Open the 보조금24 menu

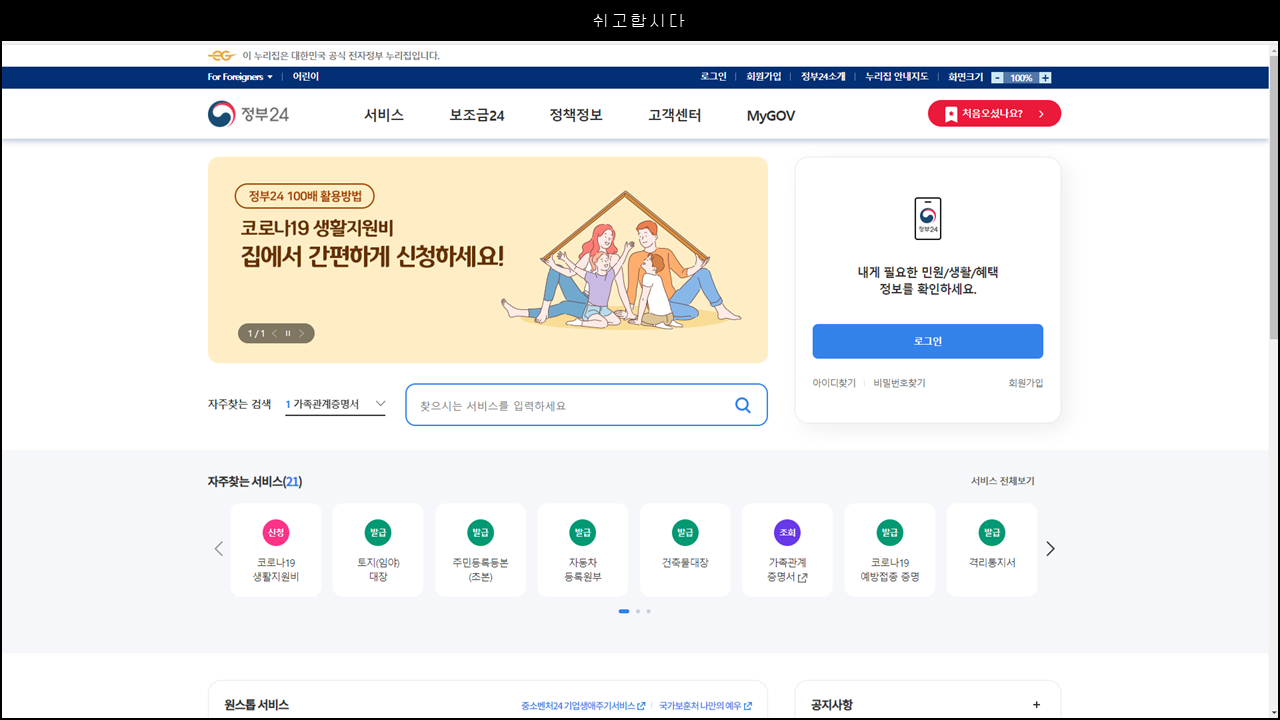pos(477,115)
